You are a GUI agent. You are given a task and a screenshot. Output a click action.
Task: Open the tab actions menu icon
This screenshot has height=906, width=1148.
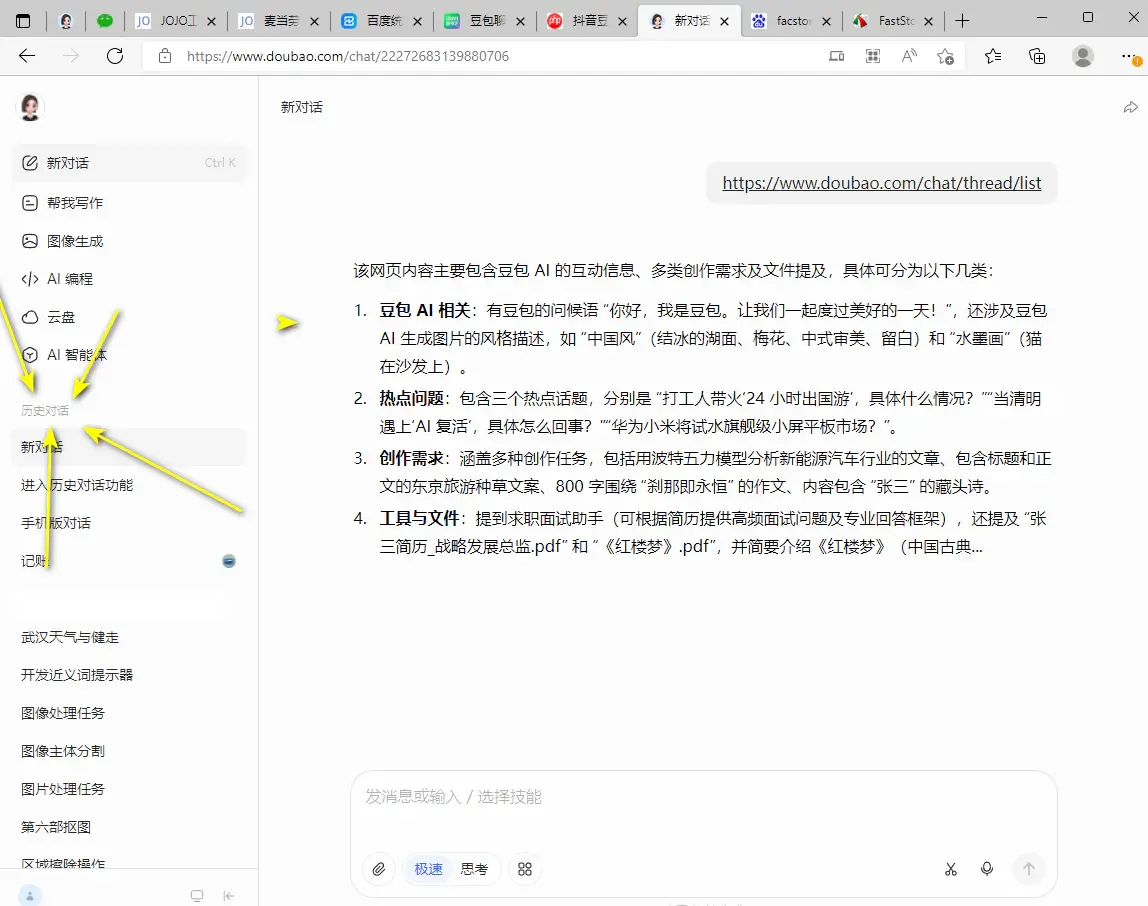click(x=23, y=21)
